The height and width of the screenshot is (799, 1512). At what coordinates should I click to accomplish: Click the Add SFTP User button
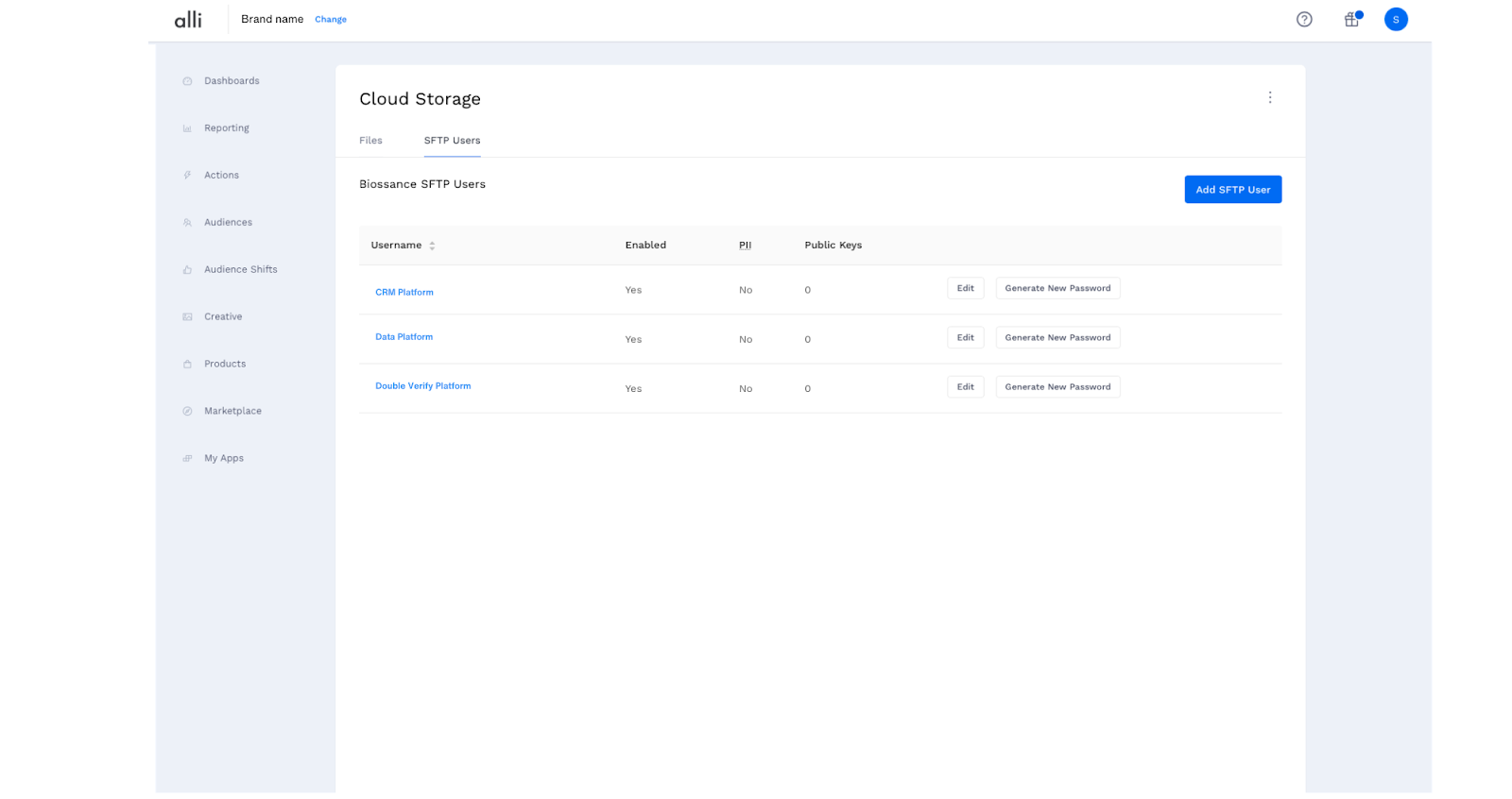point(1232,190)
